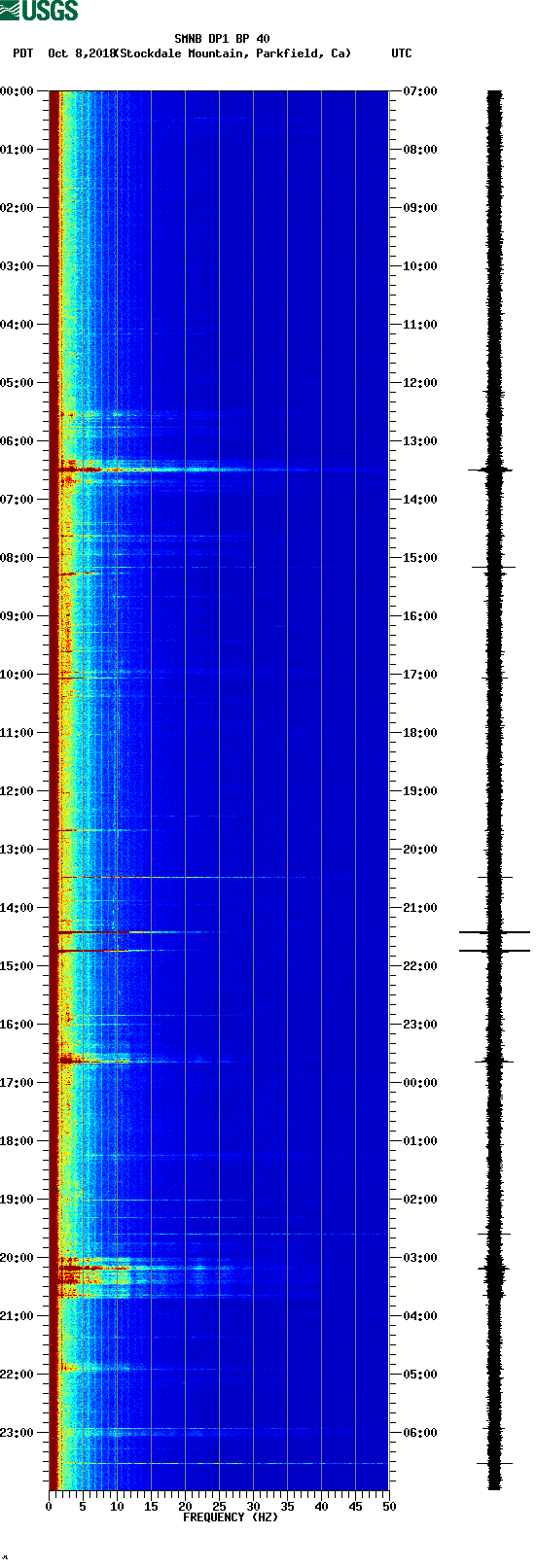Image resolution: width=537 pixels, height=1568 pixels.
Task: Click the PDT time label 21:00
Action: 18,1316
